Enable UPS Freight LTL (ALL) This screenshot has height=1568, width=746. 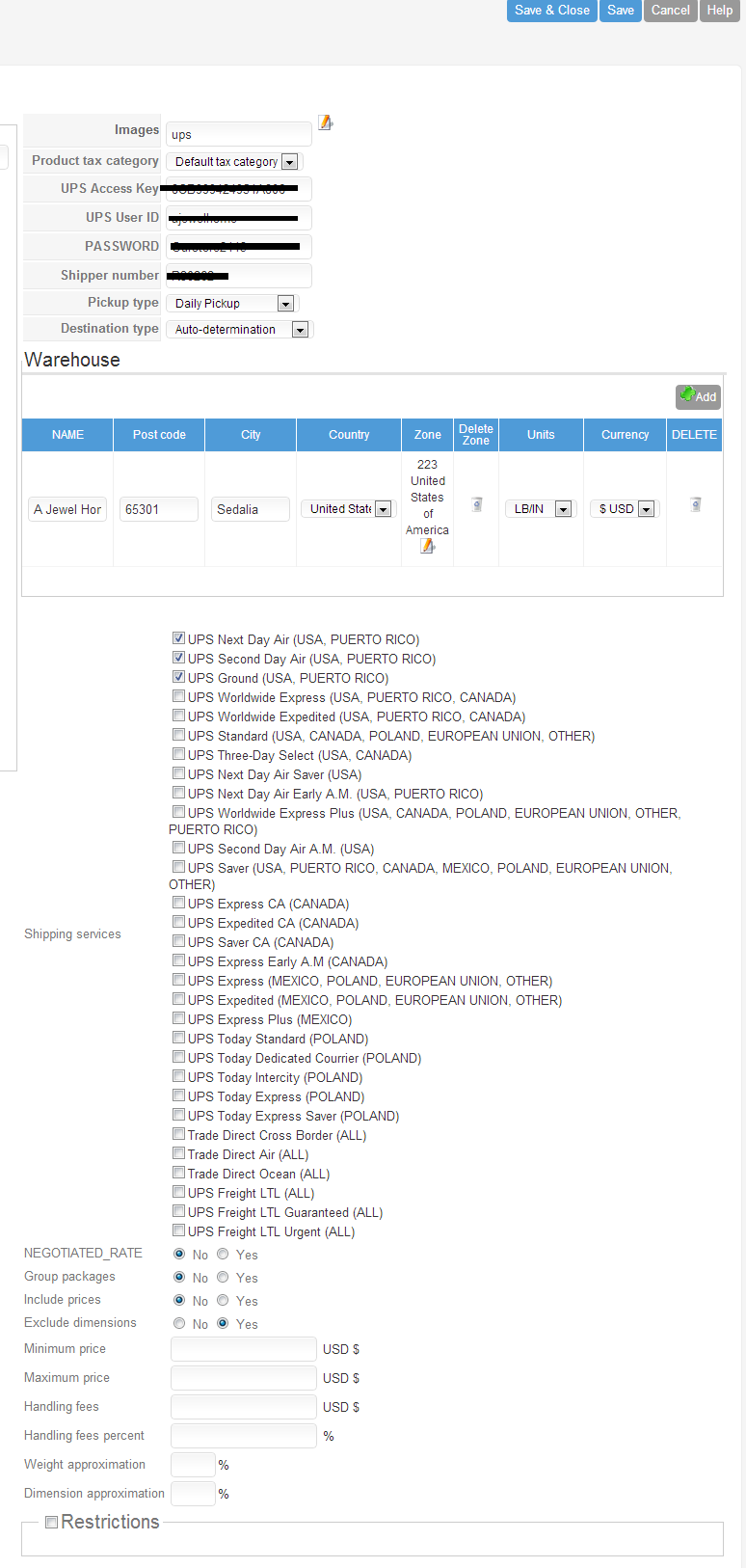coord(178,1192)
